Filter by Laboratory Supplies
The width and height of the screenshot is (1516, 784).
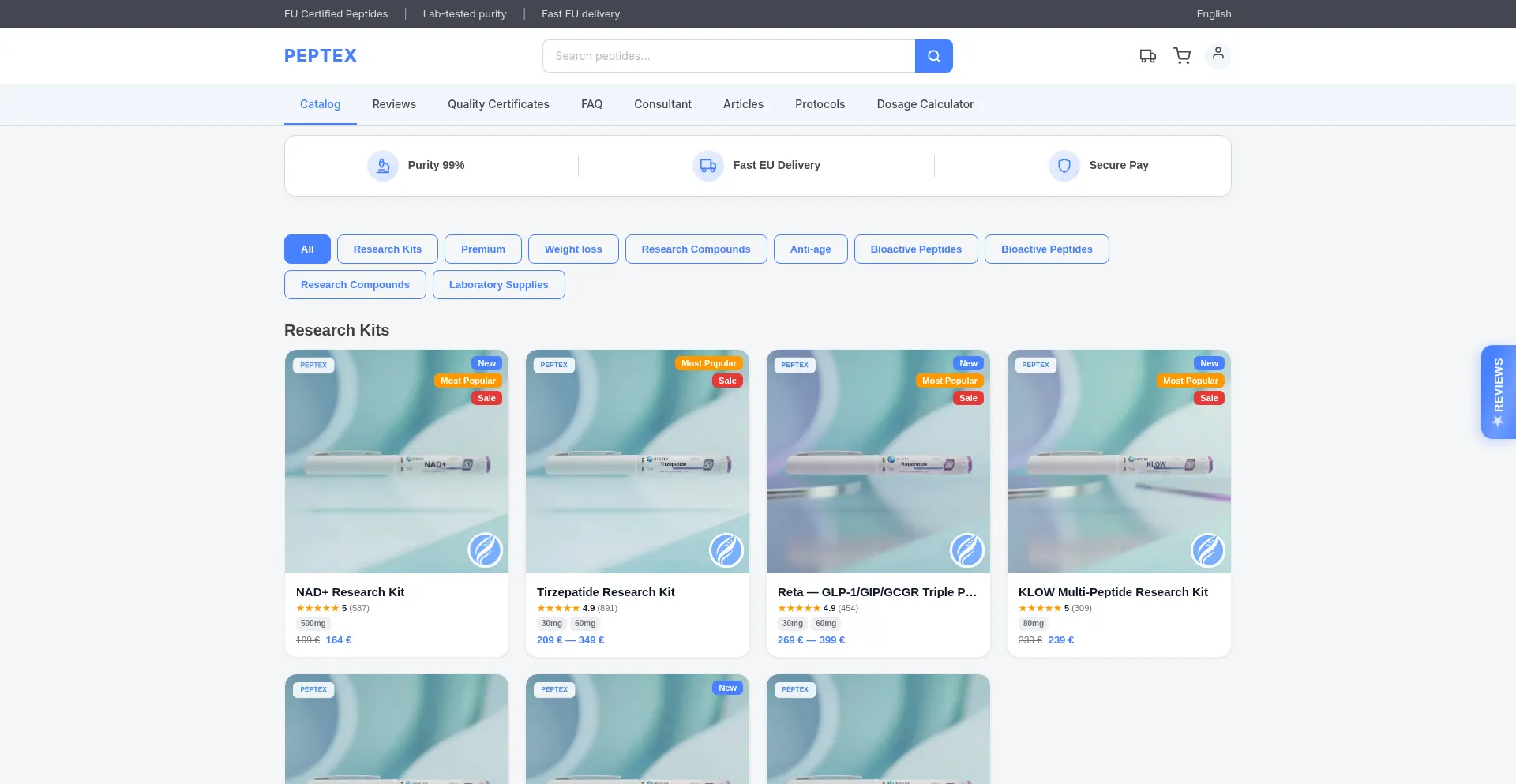[499, 285]
